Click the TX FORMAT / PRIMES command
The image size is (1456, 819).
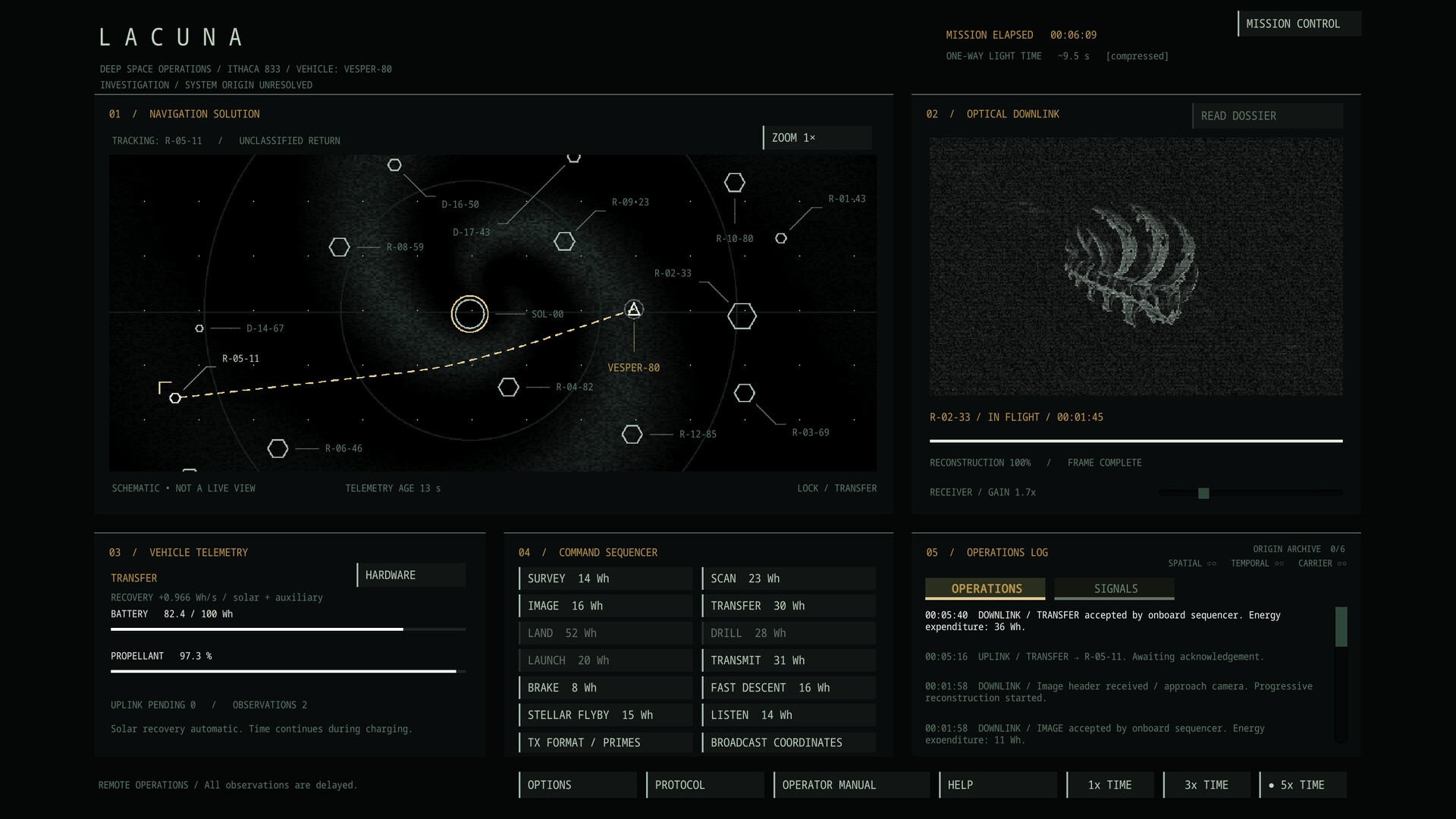pos(605,742)
